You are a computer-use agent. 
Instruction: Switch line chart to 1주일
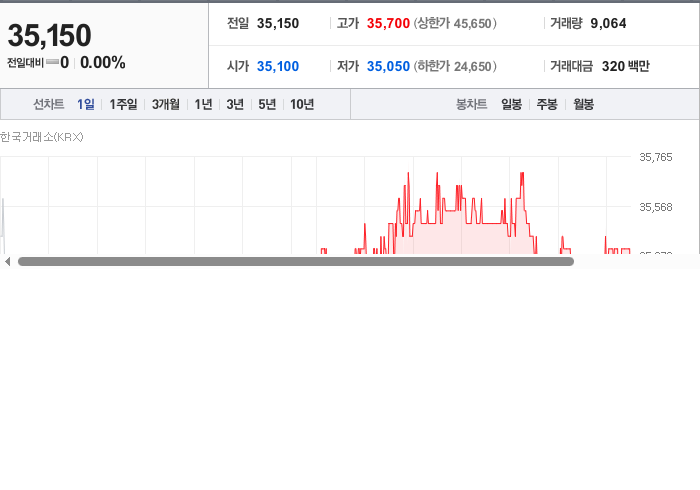[x=123, y=104]
